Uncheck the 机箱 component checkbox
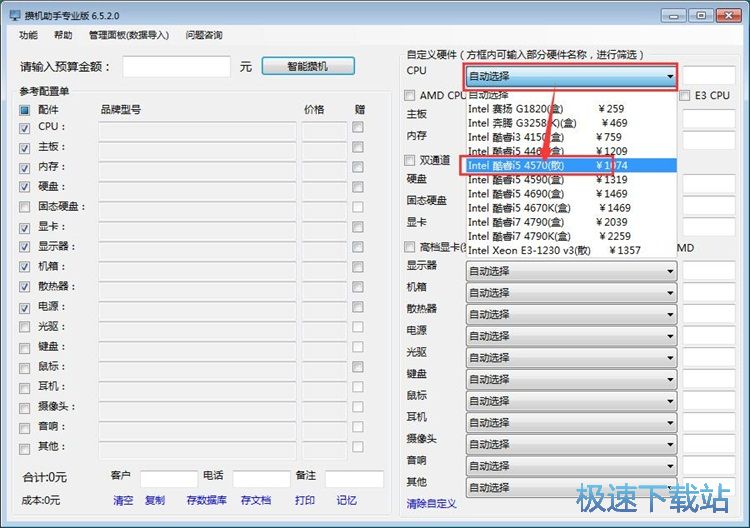The width and height of the screenshot is (750, 528). (x=24, y=267)
